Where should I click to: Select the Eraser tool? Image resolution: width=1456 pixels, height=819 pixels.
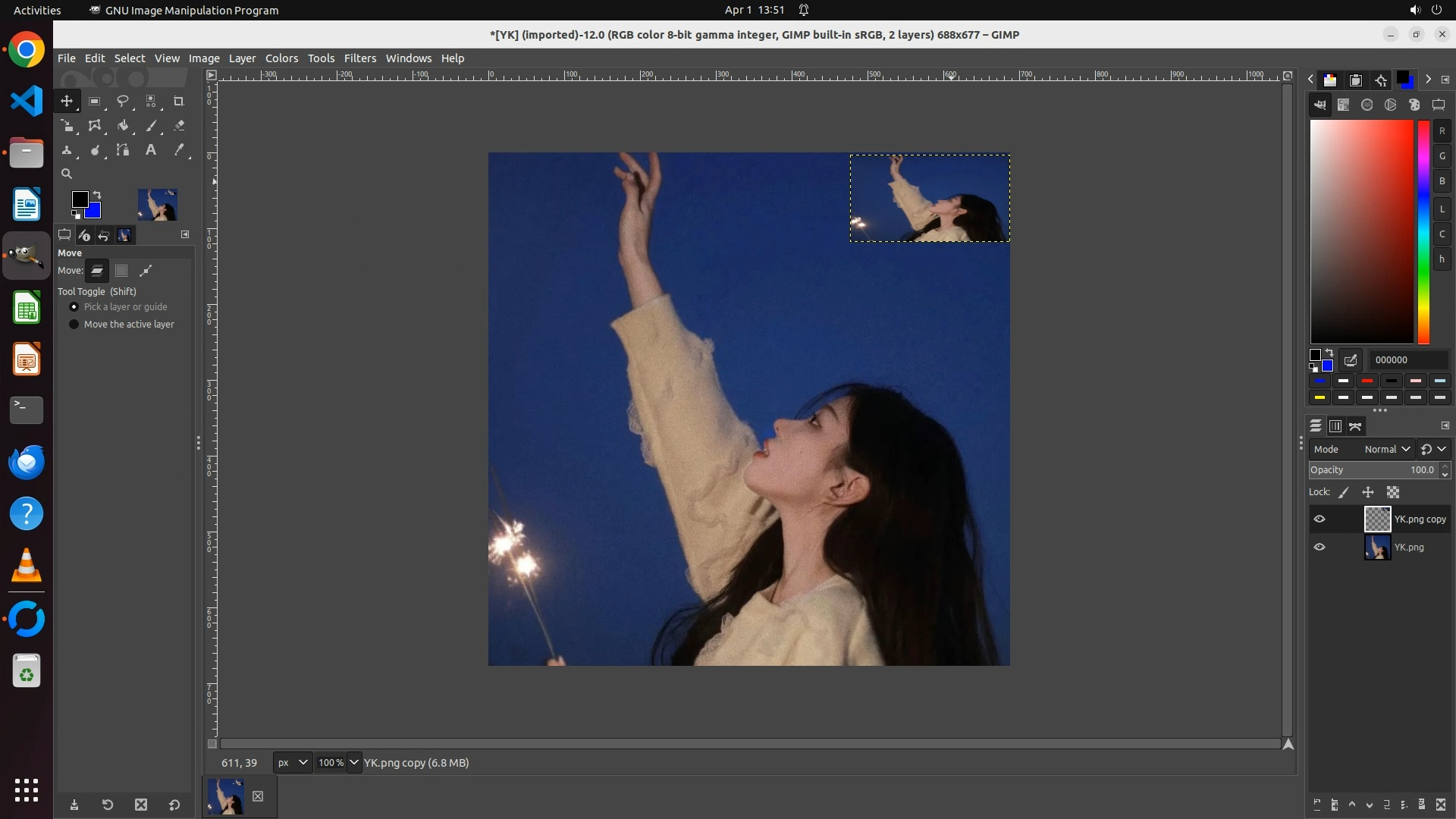[x=179, y=126]
